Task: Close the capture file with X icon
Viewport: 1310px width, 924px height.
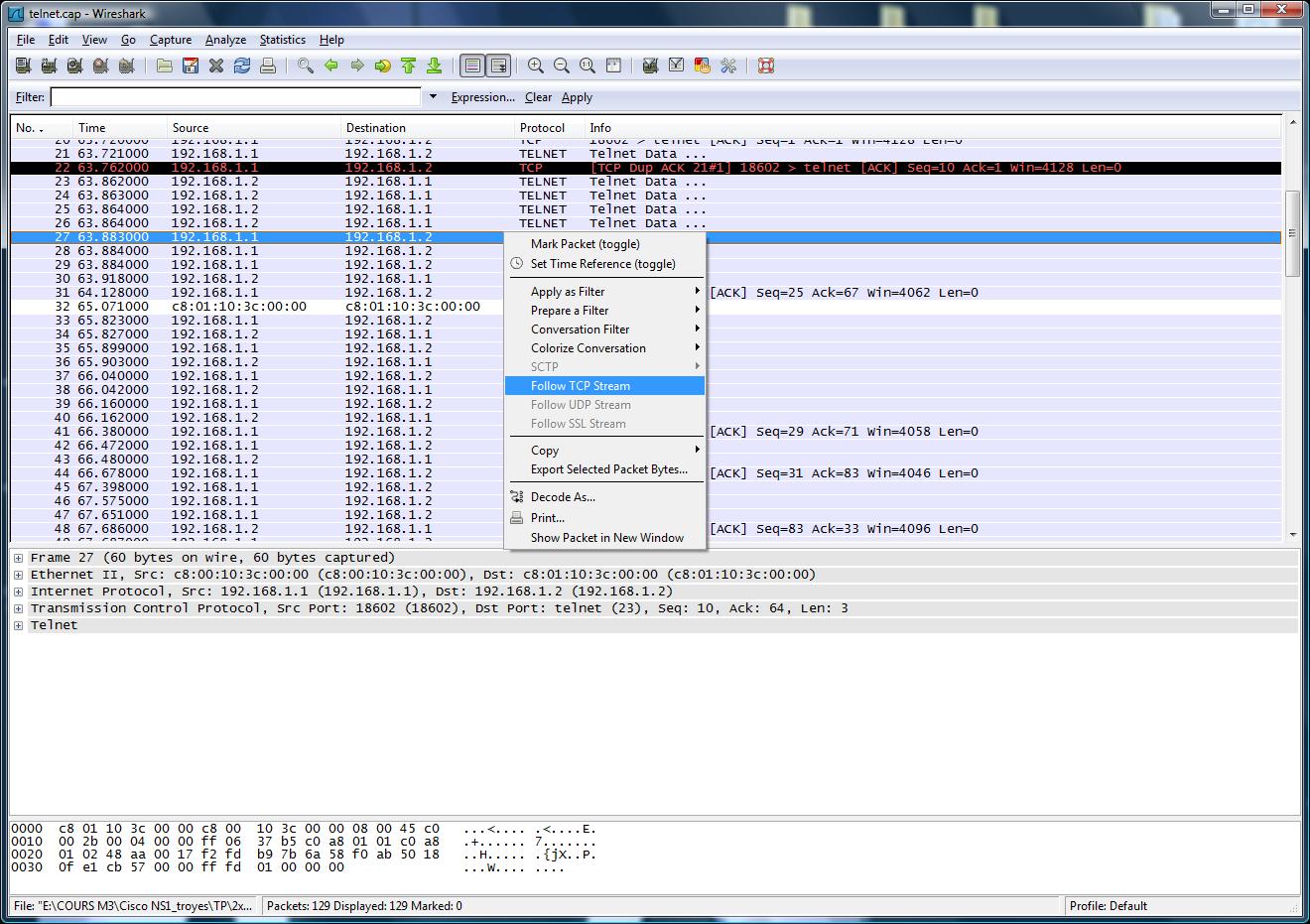Action: (215, 66)
